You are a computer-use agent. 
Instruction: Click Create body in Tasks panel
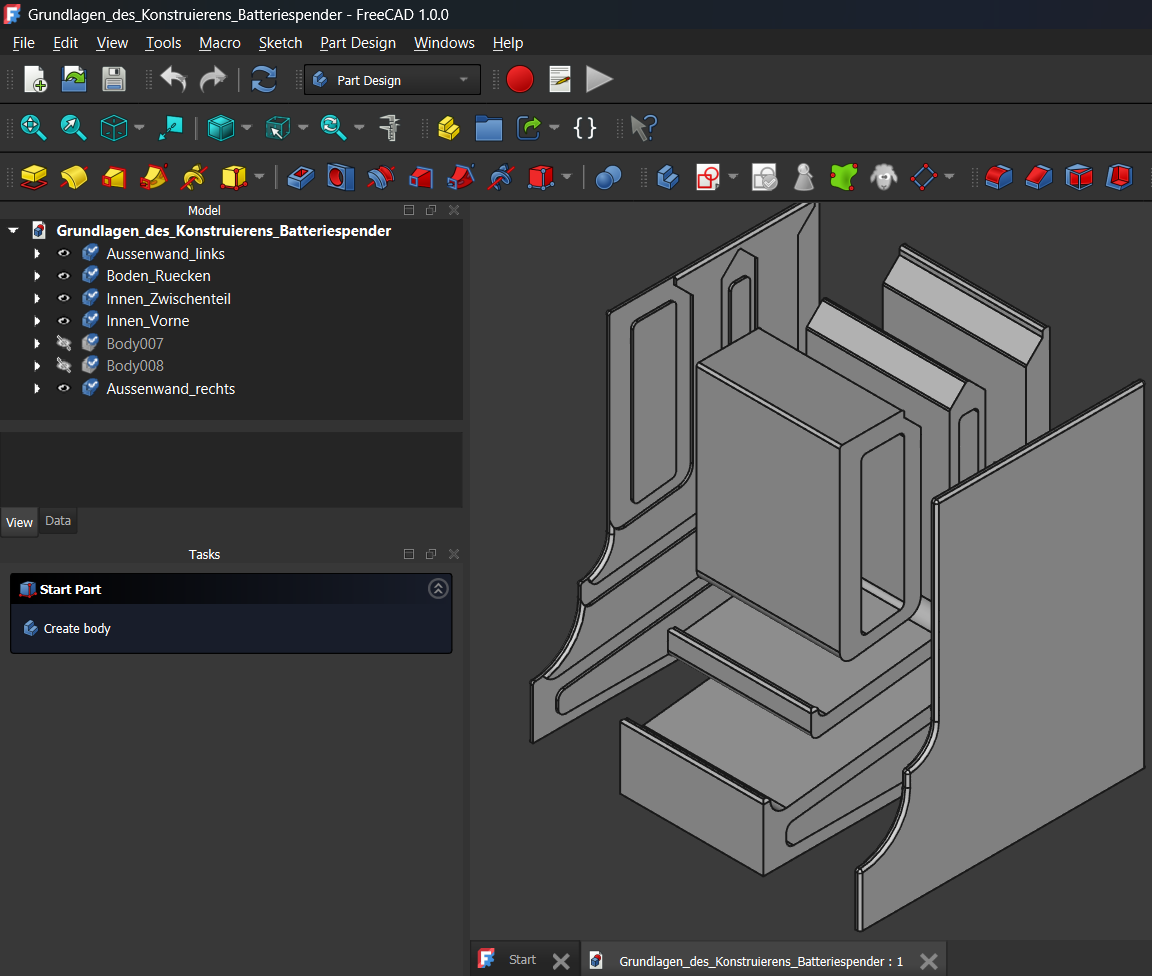pos(75,628)
